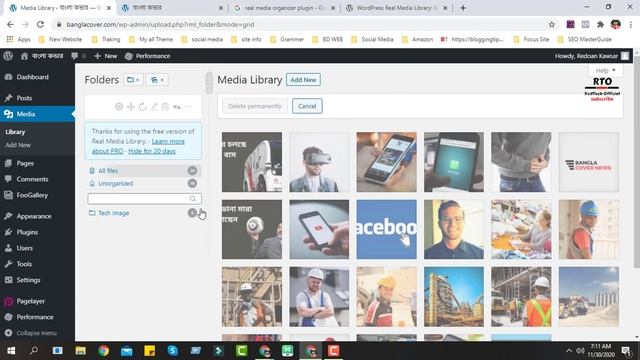The image size is (640, 360).
Task: Switch to the WordPress Real Media Library tab
Action: 396,8
